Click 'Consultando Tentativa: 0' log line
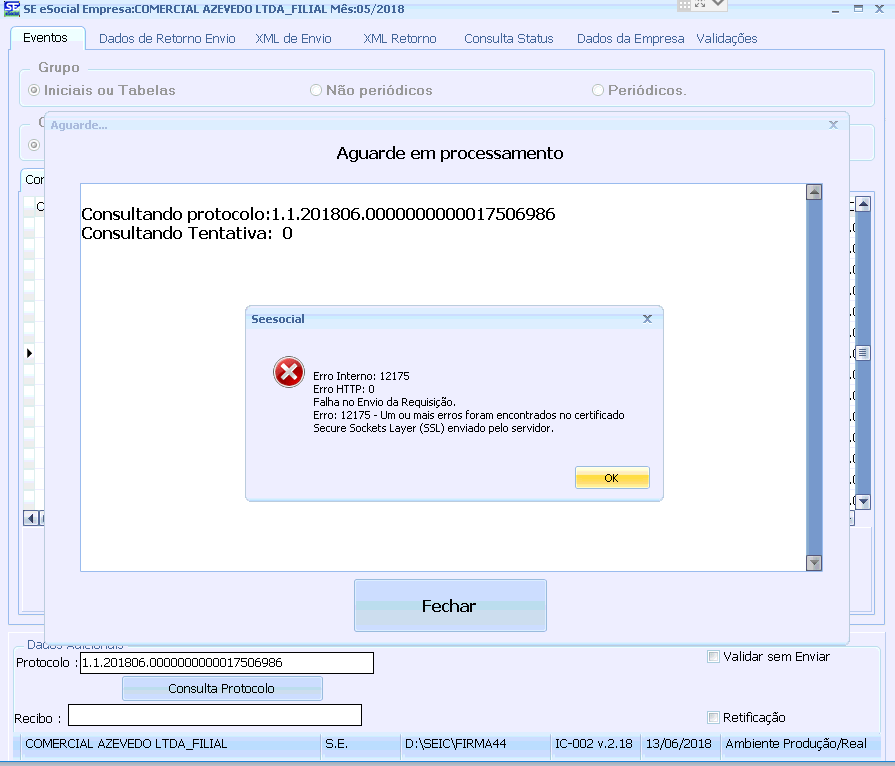This screenshot has height=766, width=895. coord(187,233)
